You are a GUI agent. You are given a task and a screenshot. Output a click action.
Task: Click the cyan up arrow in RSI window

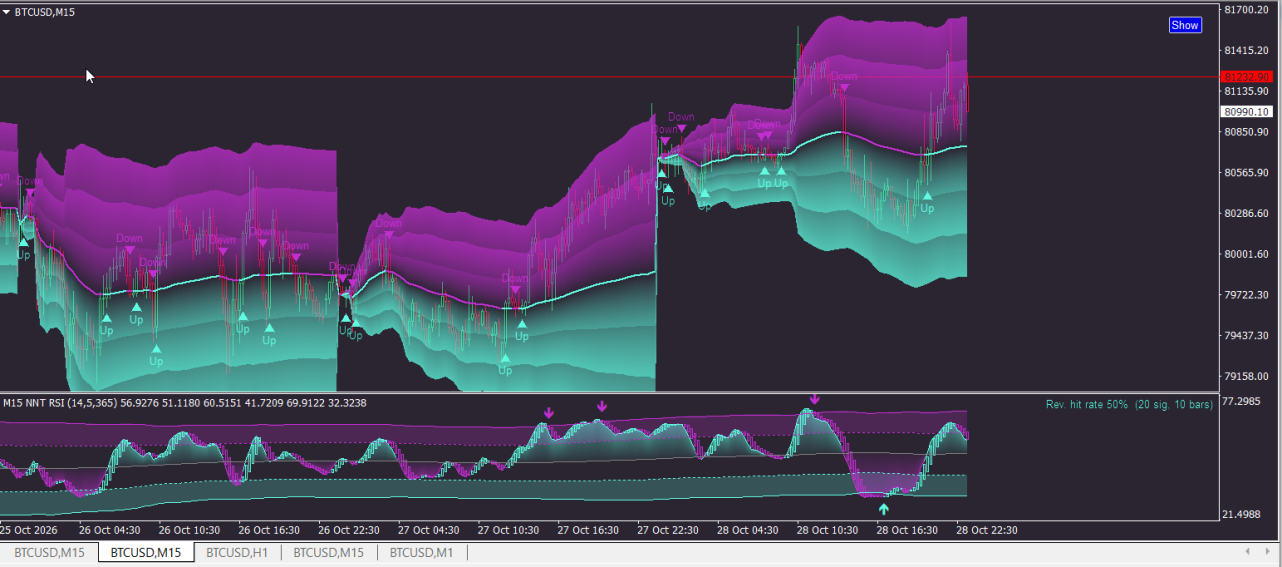click(883, 509)
